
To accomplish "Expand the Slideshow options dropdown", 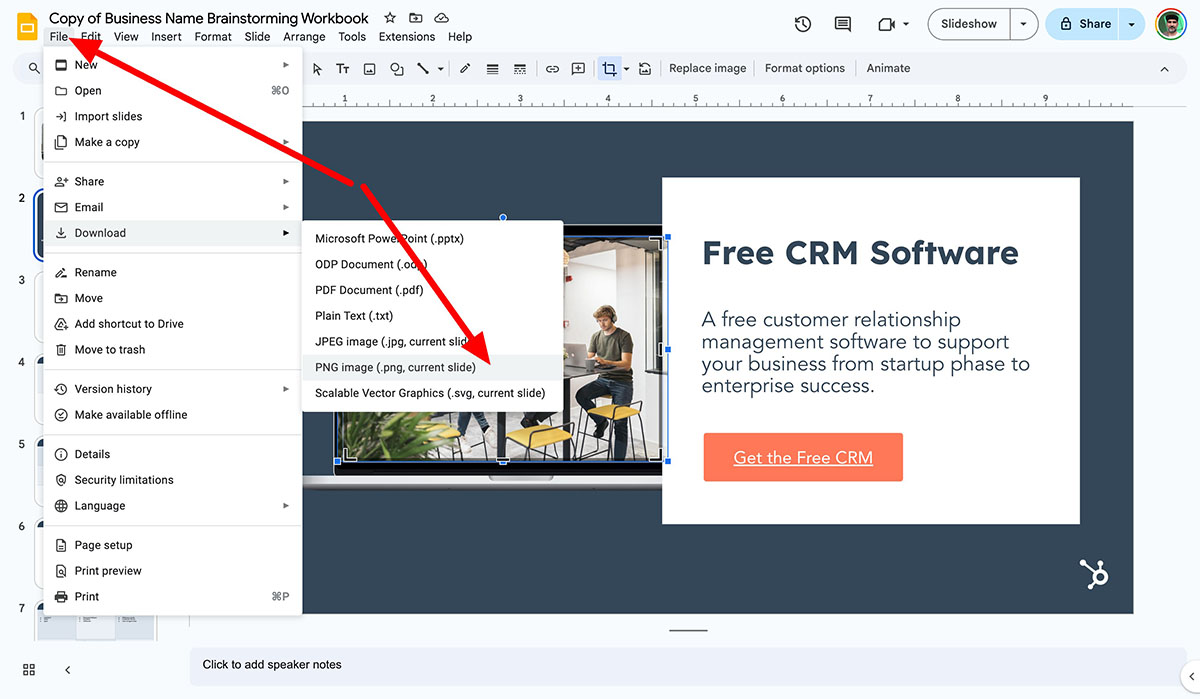I will click(1022, 23).
